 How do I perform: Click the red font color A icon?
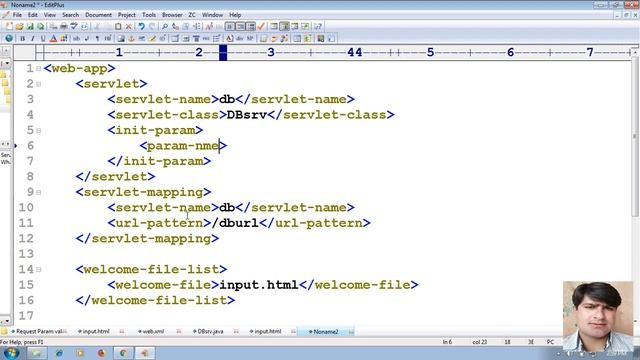coord(53,39)
